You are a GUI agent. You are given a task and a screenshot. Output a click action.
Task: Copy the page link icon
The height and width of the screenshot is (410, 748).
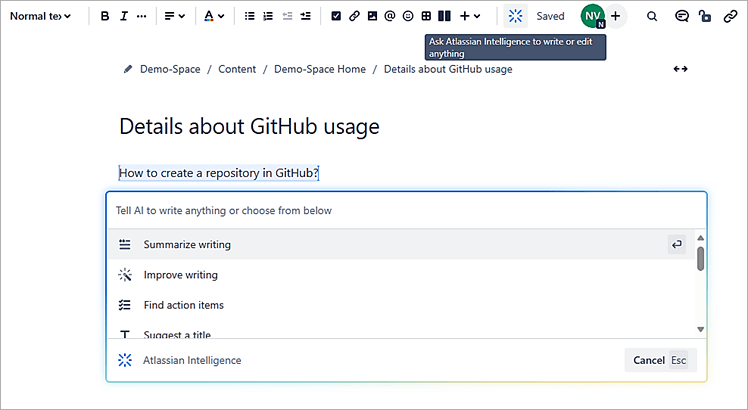730,16
